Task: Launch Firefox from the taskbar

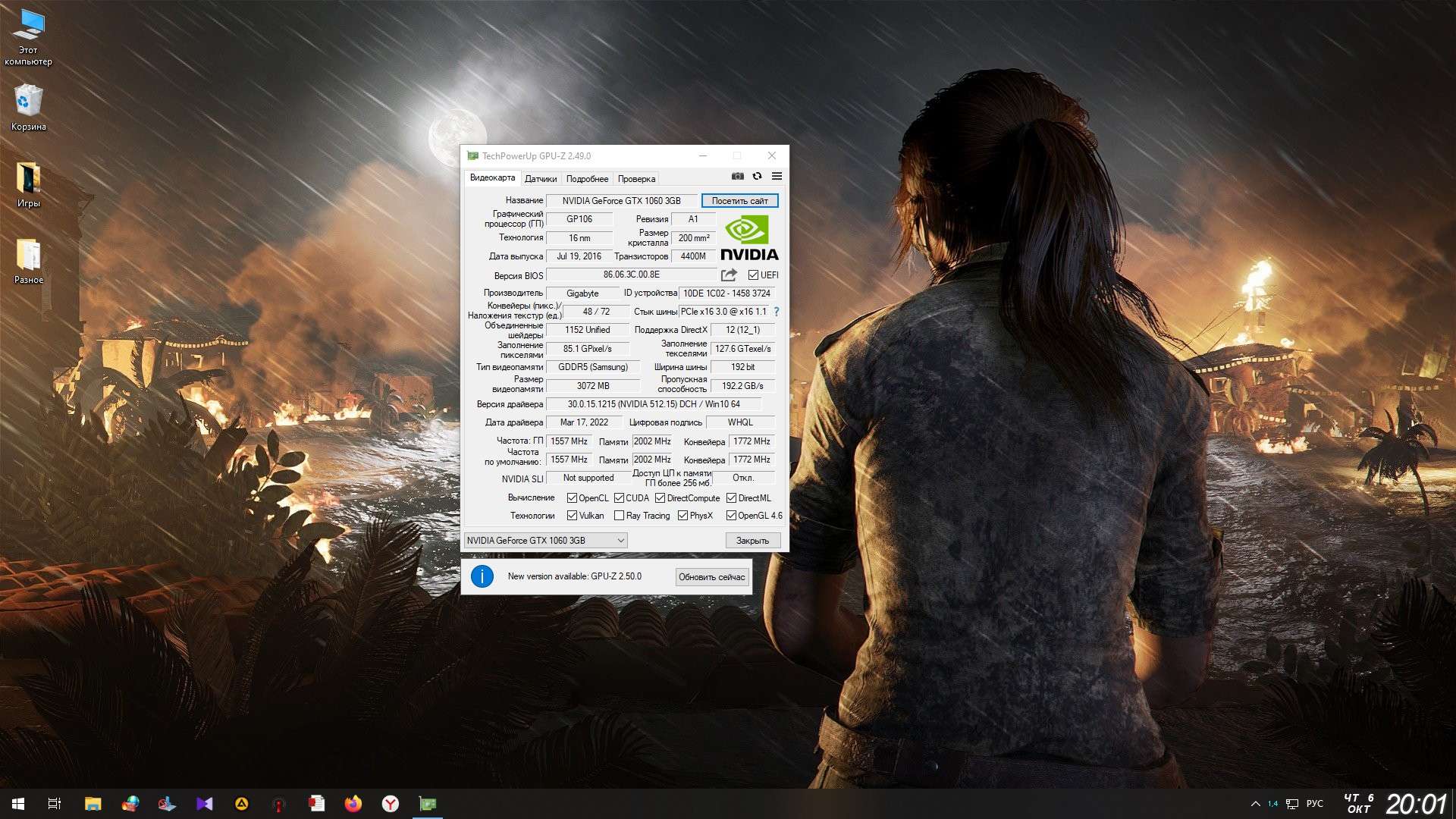Action: [x=353, y=804]
